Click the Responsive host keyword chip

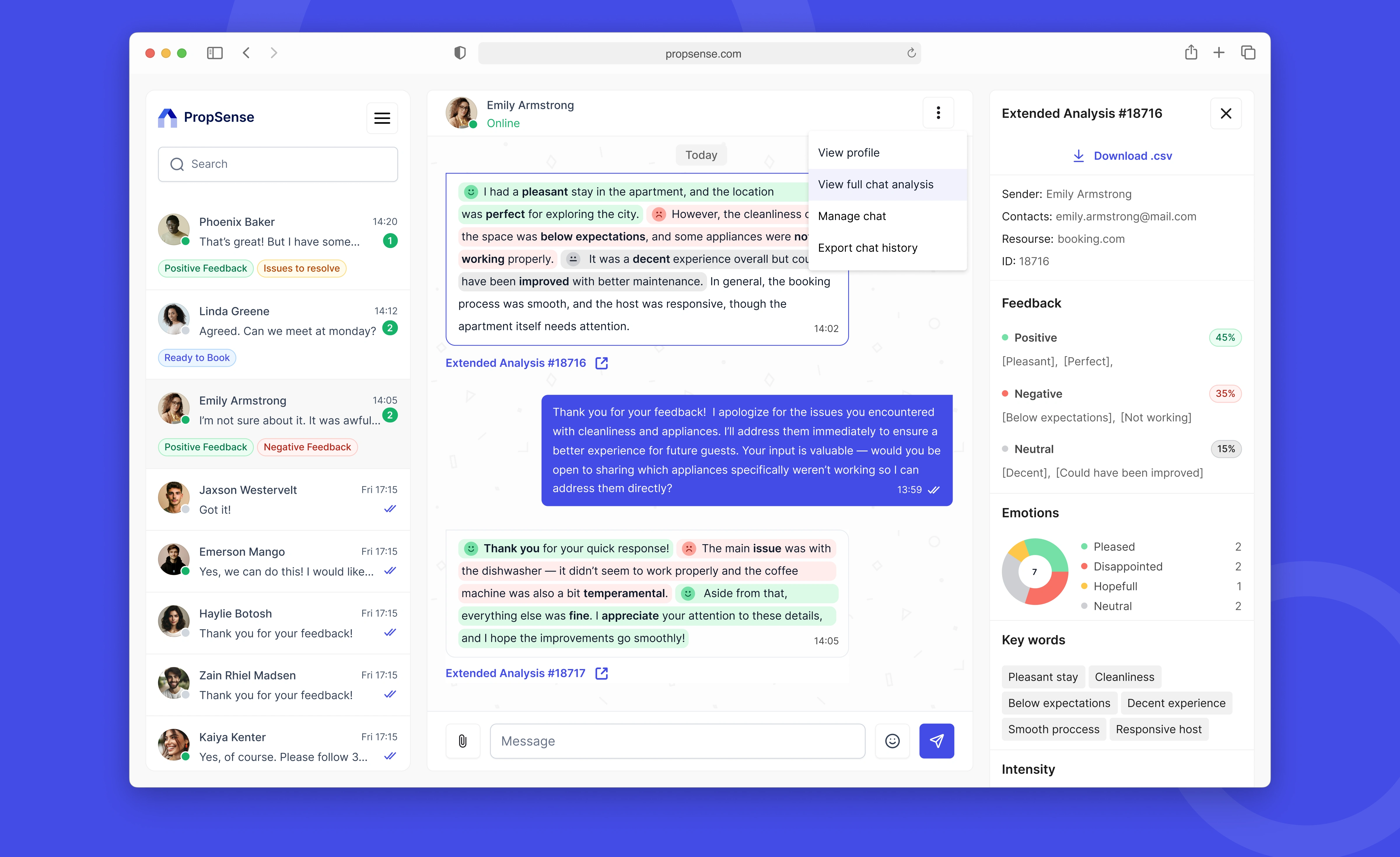1158,729
